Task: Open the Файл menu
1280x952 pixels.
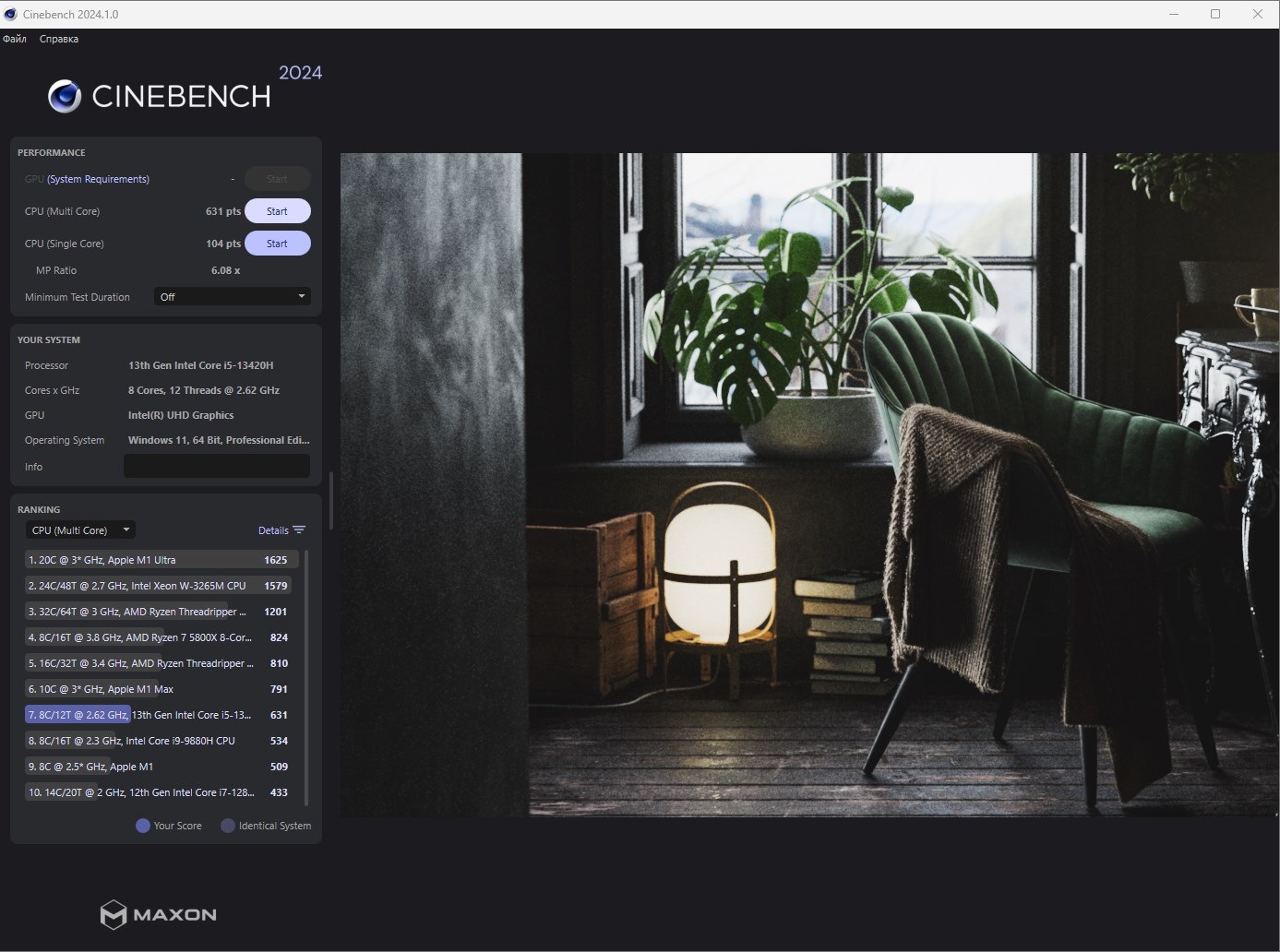Action: tap(15, 39)
